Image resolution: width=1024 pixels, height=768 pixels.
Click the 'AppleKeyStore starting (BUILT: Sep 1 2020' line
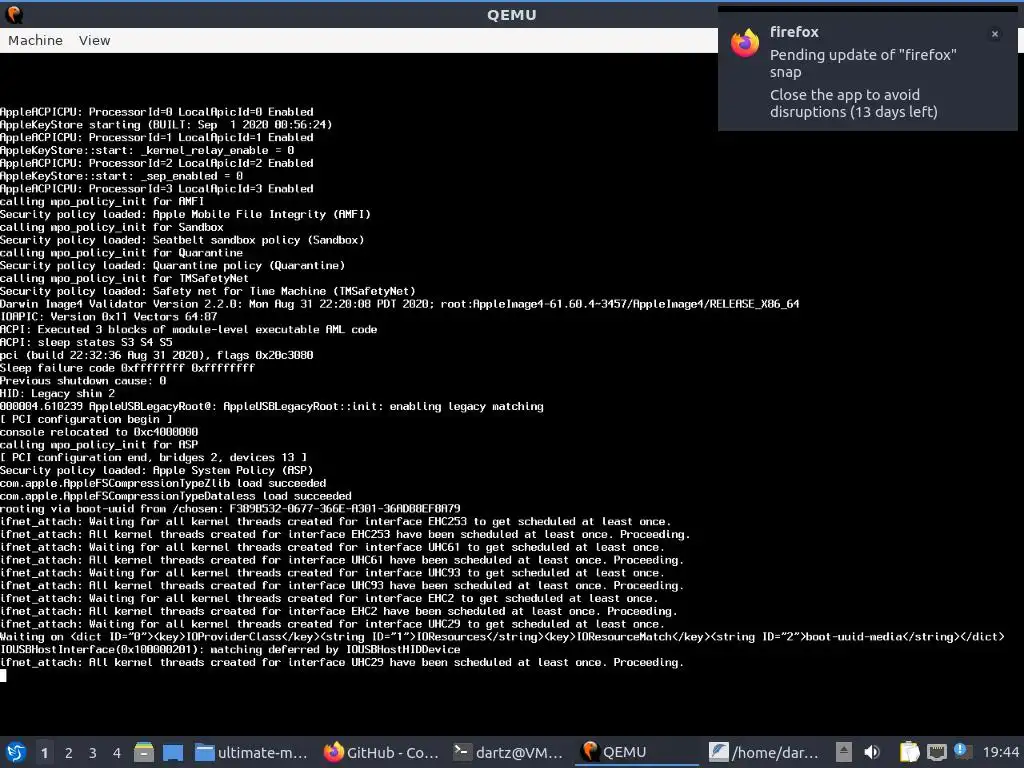(x=166, y=124)
